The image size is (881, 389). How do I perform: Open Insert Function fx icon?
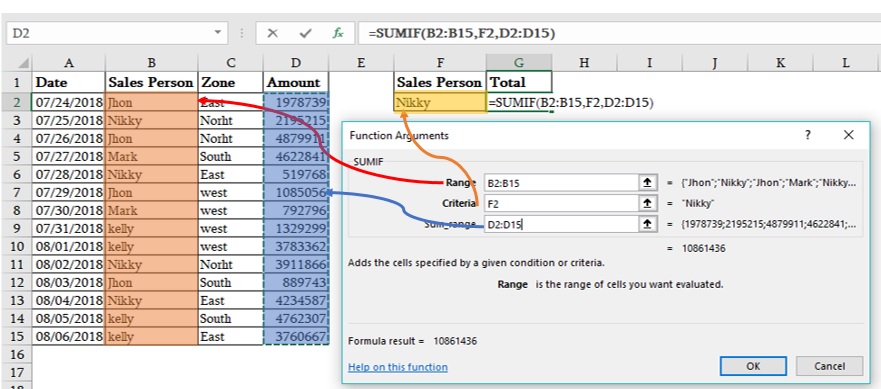[338, 34]
